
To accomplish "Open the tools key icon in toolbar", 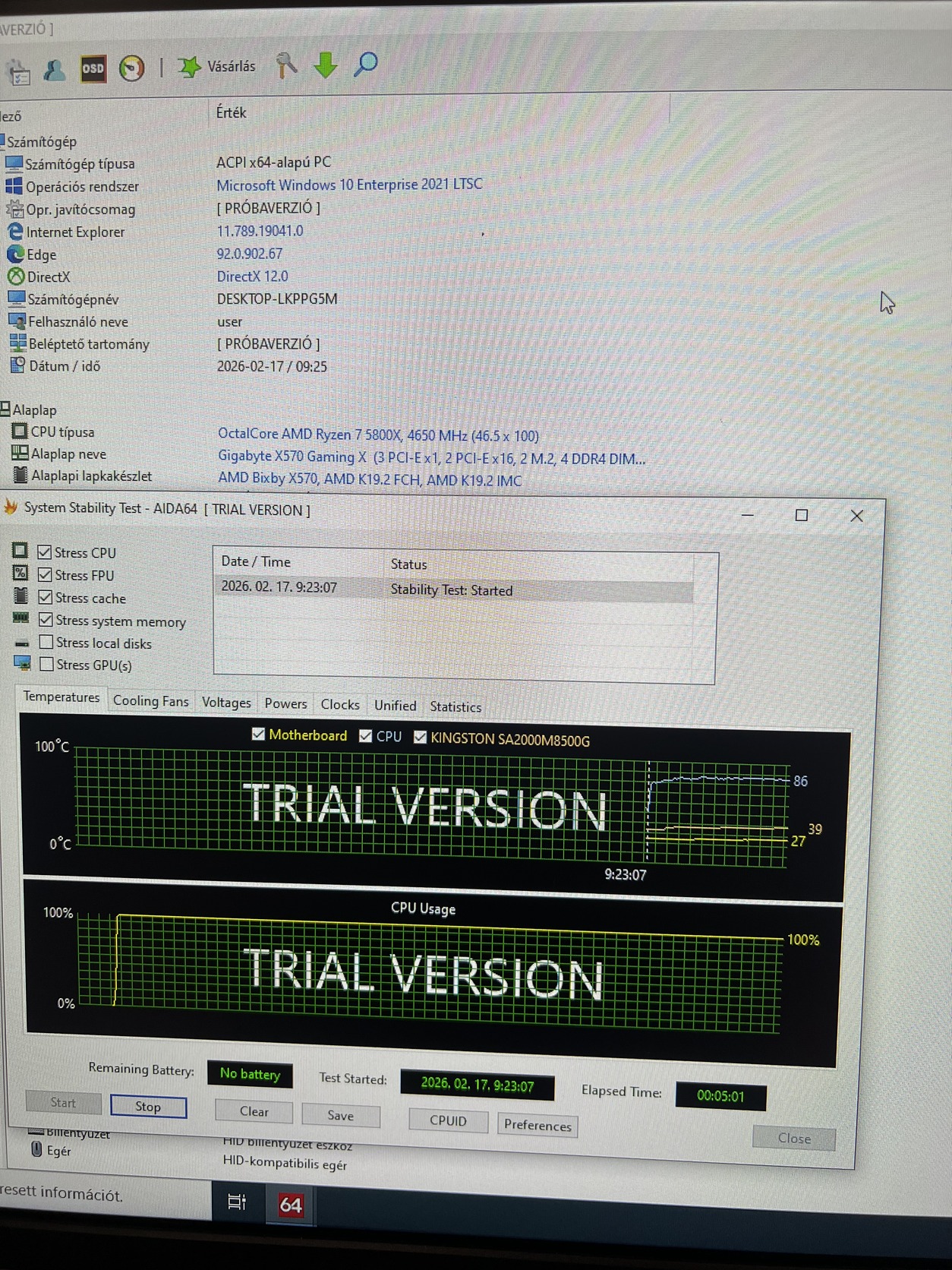I will tap(286, 65).
